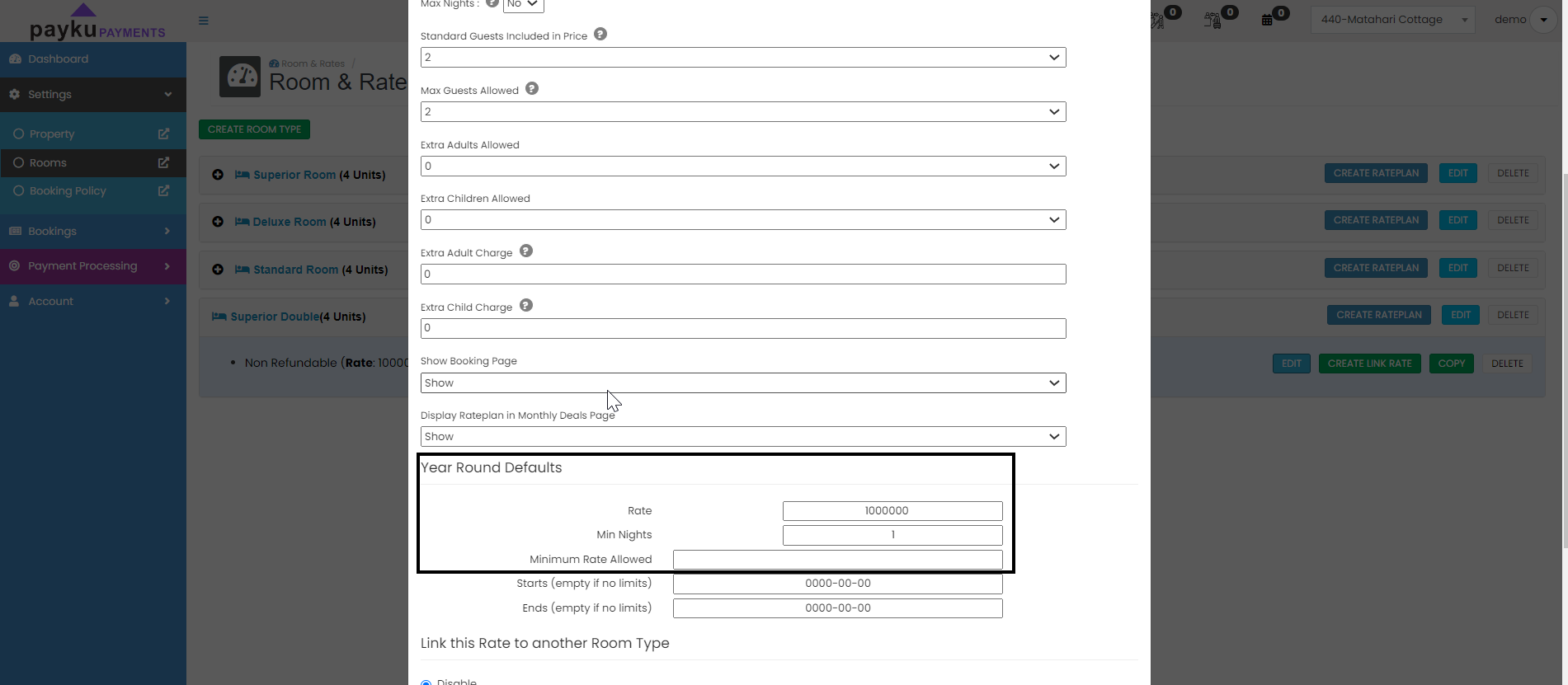The width and height of the screenshot is (1568, 685).
Task: Click the Payku Payments logo
Action: [97, 22]
